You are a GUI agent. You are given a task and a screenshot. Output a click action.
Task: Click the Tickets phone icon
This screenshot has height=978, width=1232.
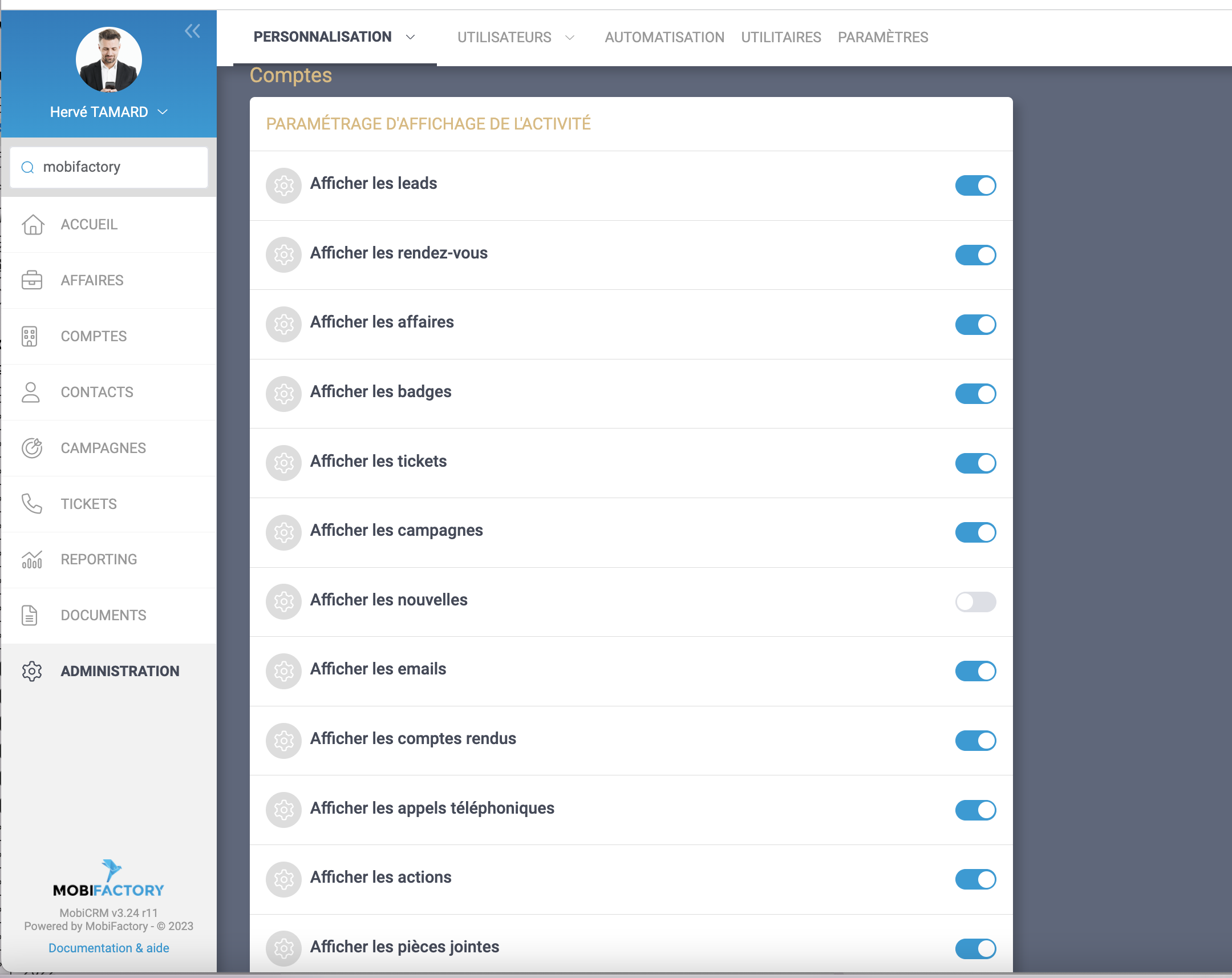[x=32, y=504]
